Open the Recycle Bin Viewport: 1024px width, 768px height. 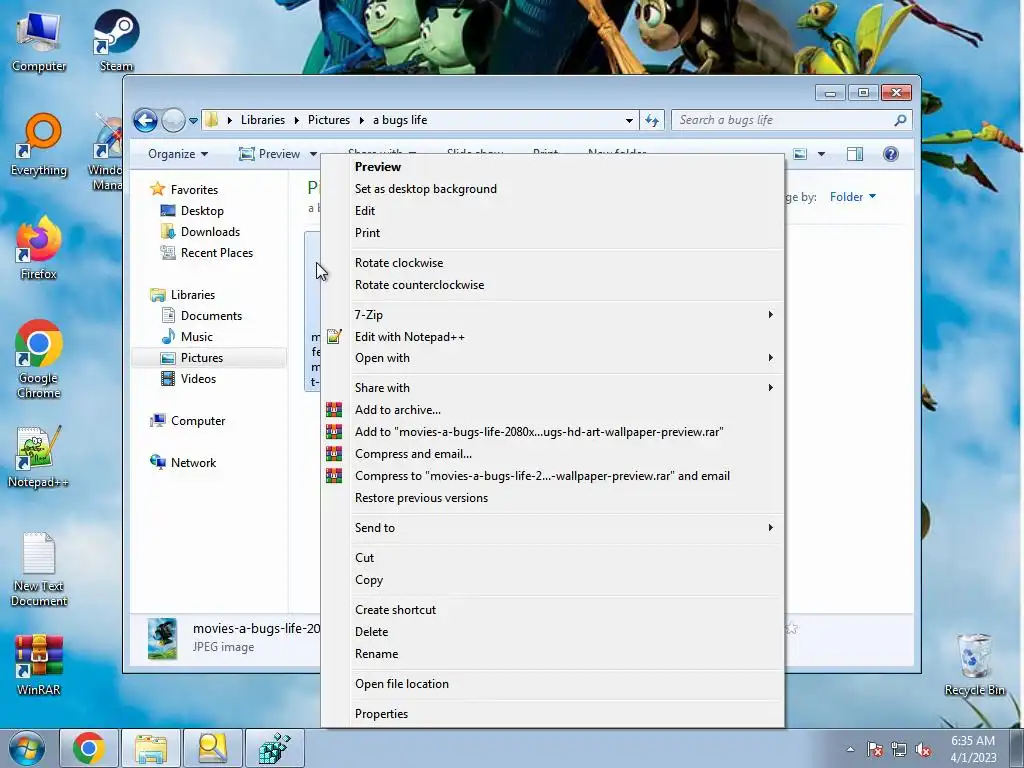[x=974, y=665]
